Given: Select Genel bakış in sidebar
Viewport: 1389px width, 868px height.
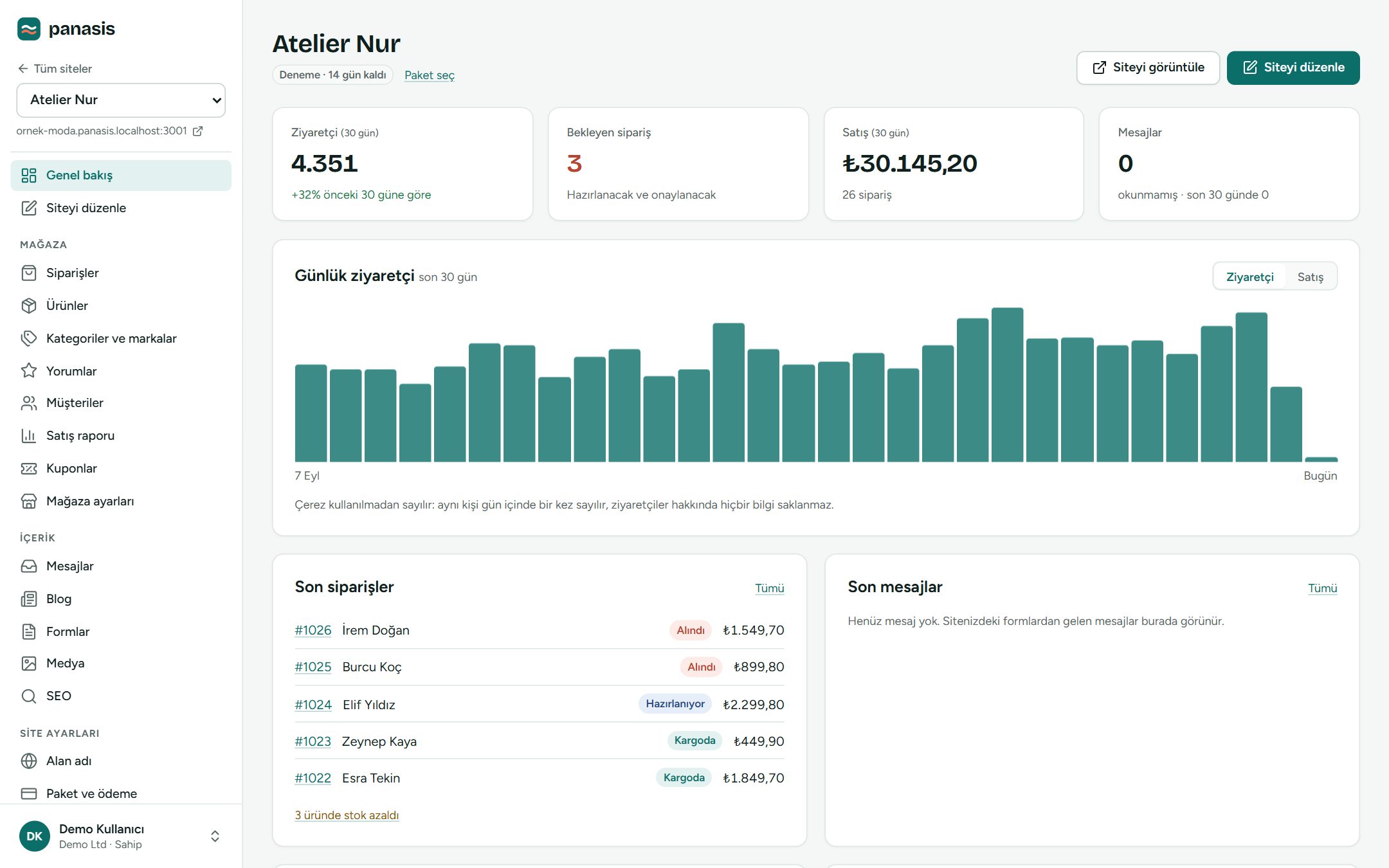Looking at the screenshot, I should 121,175.
